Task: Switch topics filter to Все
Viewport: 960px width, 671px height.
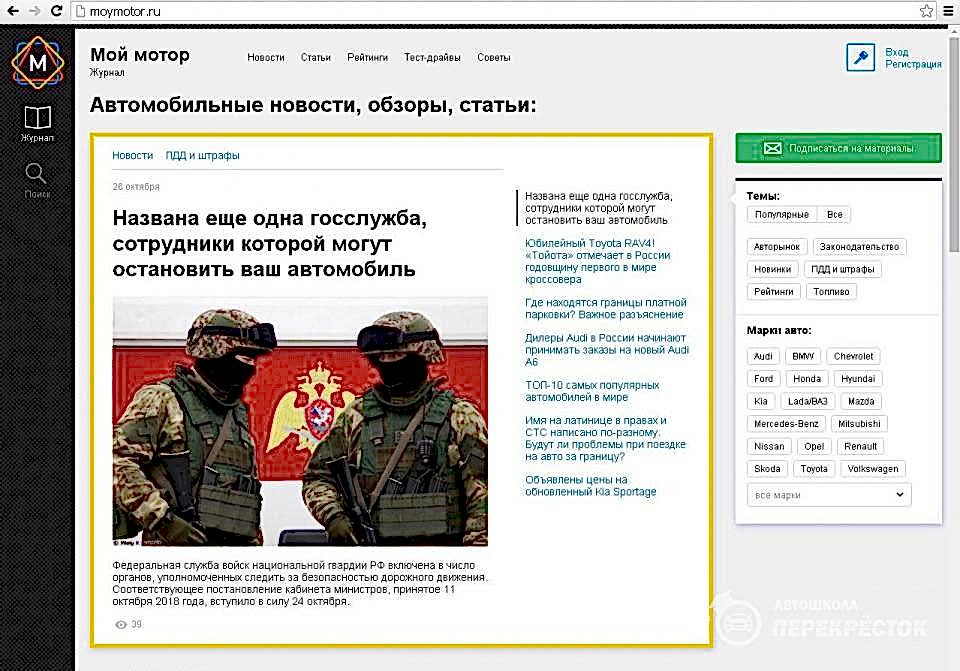Action: (x=834, y=215)
